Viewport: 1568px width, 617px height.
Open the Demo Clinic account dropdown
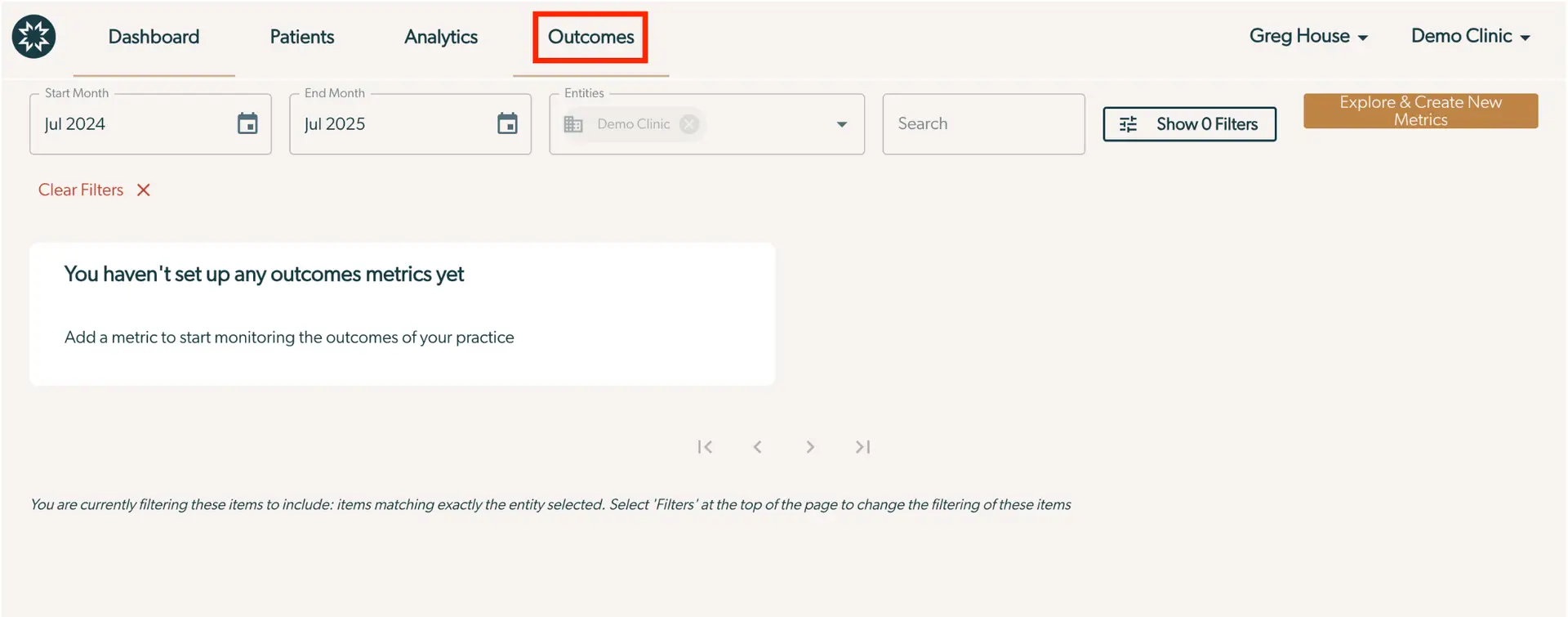(1469, 37)
